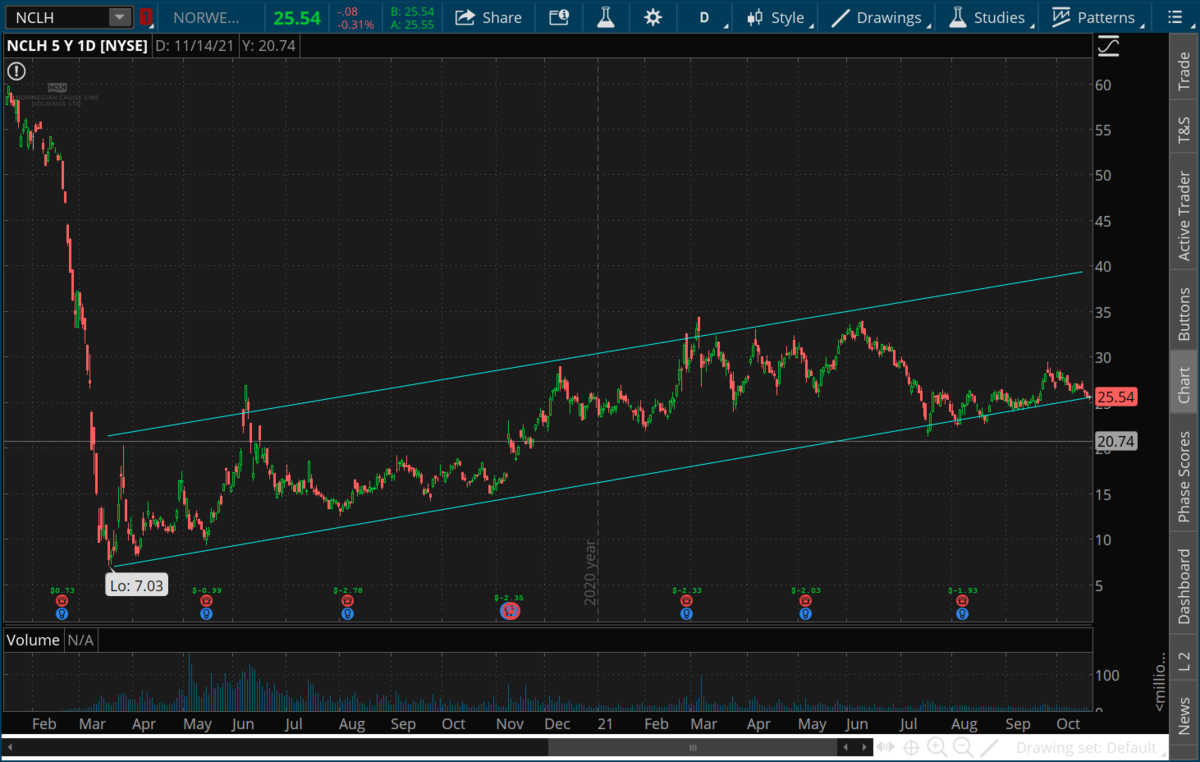Click the red conference call icon under $-0.99
Screen dimensions: 1200x762
(x=206, y=602)
